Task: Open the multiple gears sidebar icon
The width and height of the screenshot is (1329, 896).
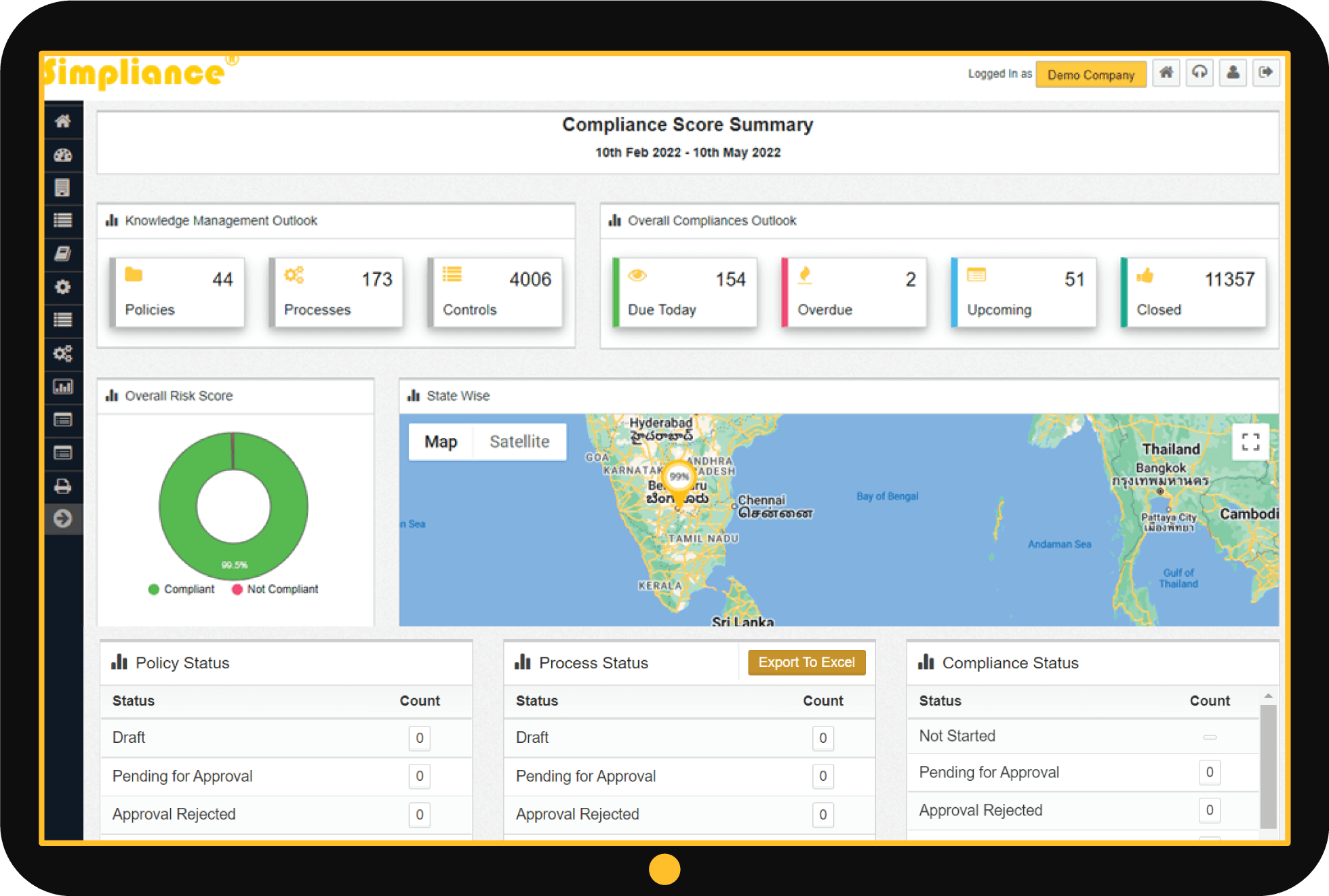Action: click(63, 353)
